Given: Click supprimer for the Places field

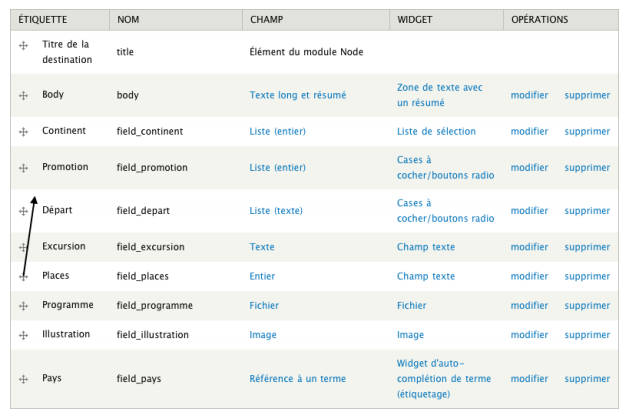Looking at the screenshot, I should click(x=587, y=276).
